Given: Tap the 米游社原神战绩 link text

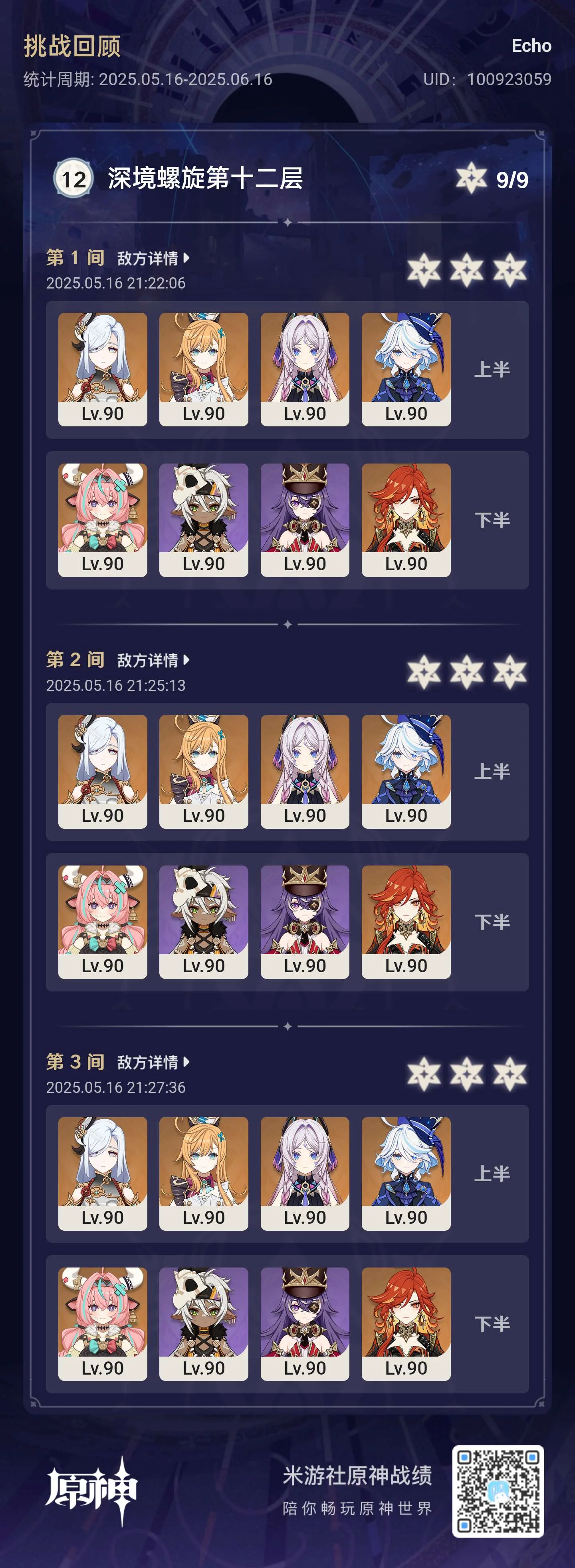Looking at the screenshot, I should 358,1475.
